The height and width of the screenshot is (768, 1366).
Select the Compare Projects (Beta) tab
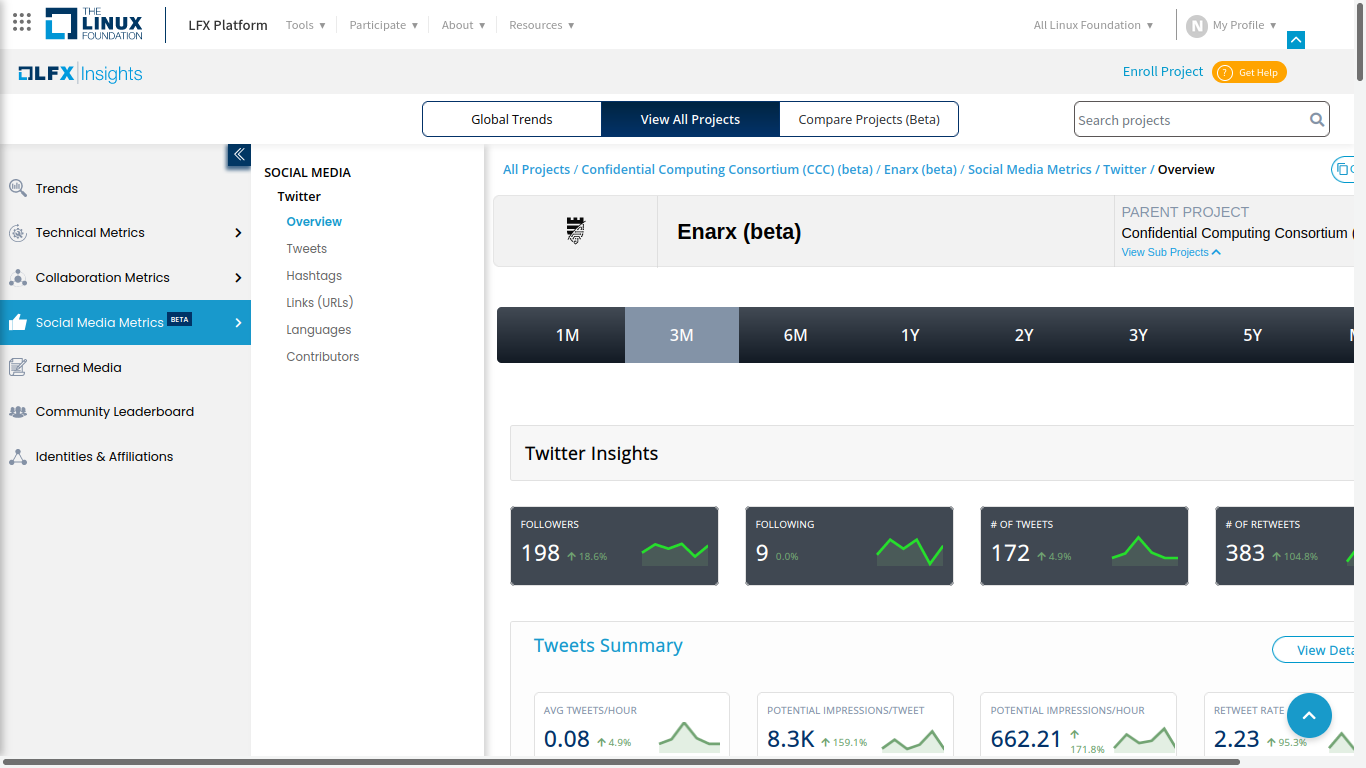(x=869, y=119)
